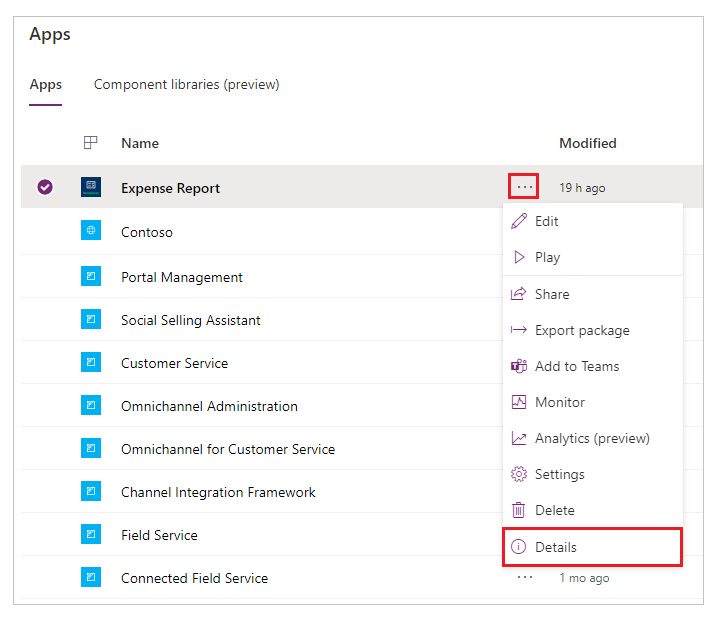Click the share arrow icon in menu
Screen dimensions: 720x622
[518, 294]
